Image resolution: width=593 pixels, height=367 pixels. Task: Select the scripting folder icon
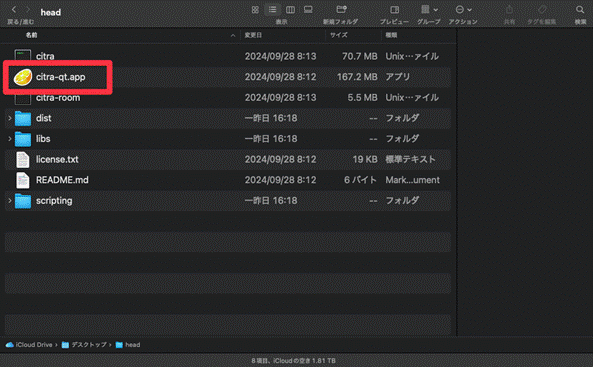(x=23, y=201)
